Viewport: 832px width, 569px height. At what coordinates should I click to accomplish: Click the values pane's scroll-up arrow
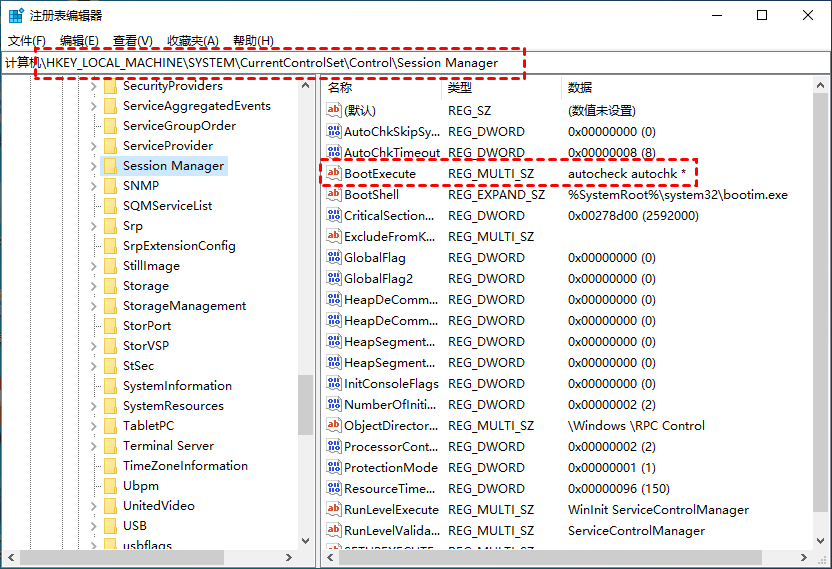point(820,85)
